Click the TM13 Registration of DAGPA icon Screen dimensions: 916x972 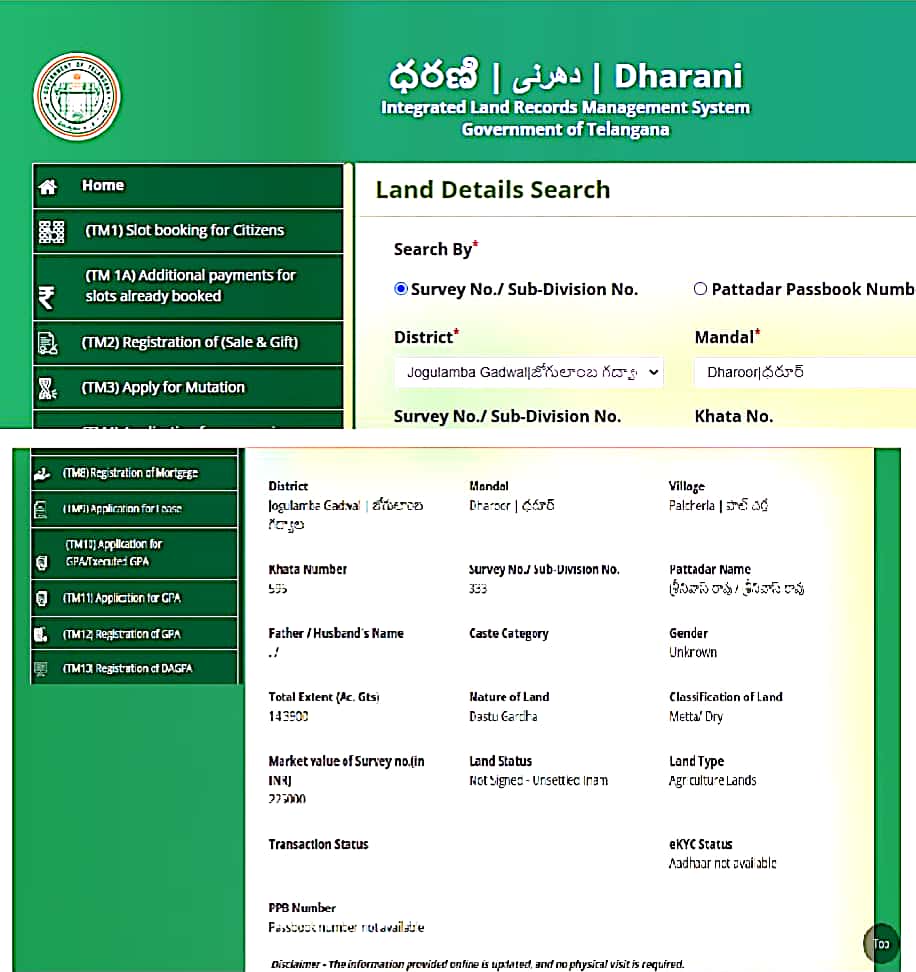click(x=41, y=668)
